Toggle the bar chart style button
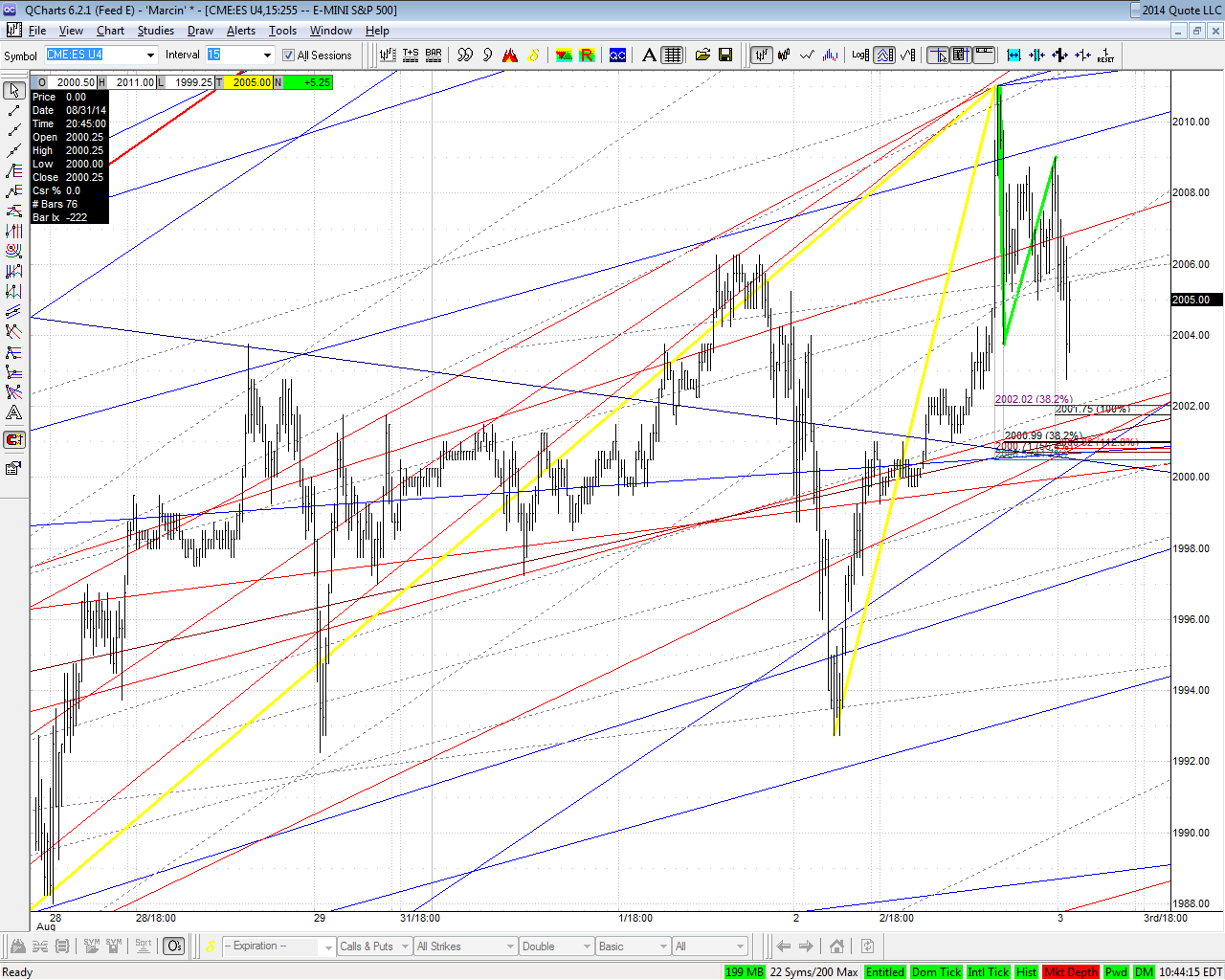 click(x=762, y=56)
